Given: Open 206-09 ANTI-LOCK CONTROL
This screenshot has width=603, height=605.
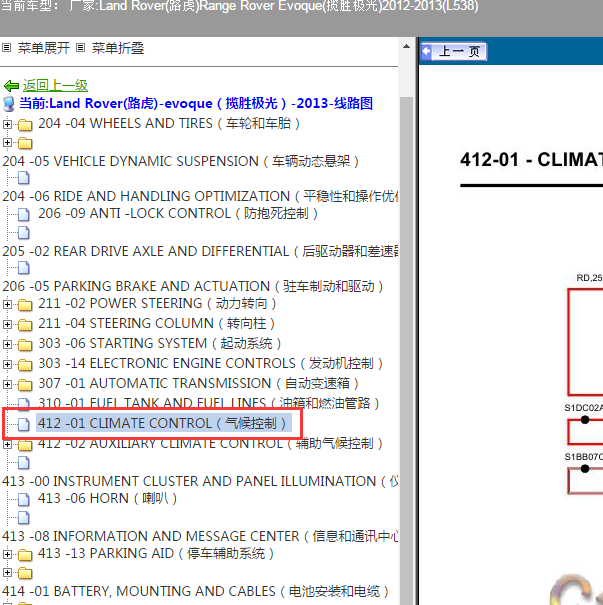Looking at the screenshot, I should click(178, 213).
